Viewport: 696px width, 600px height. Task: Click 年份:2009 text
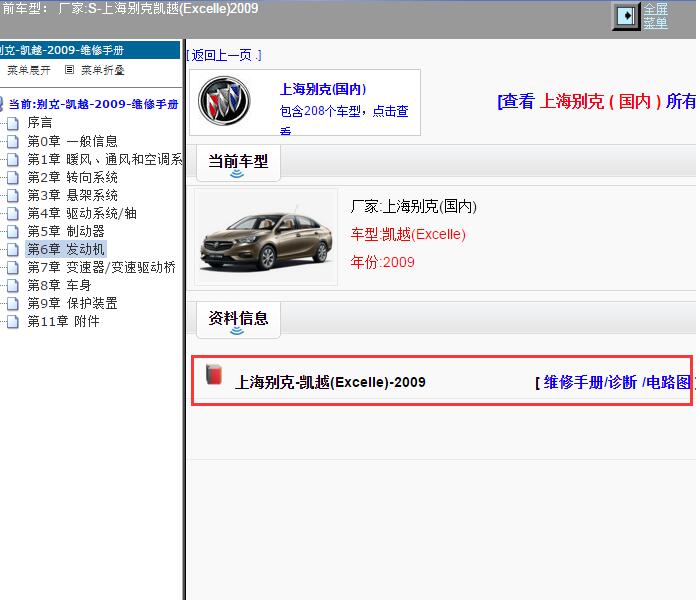tap(383, 262)
